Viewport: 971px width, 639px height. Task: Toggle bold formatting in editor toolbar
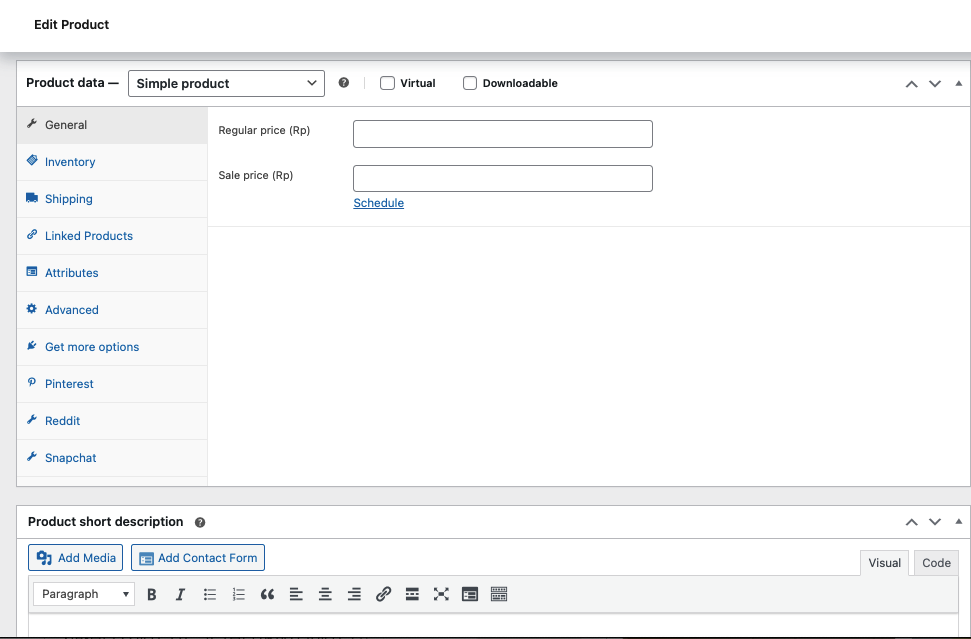pyautogui.click(x=152, y=594)
